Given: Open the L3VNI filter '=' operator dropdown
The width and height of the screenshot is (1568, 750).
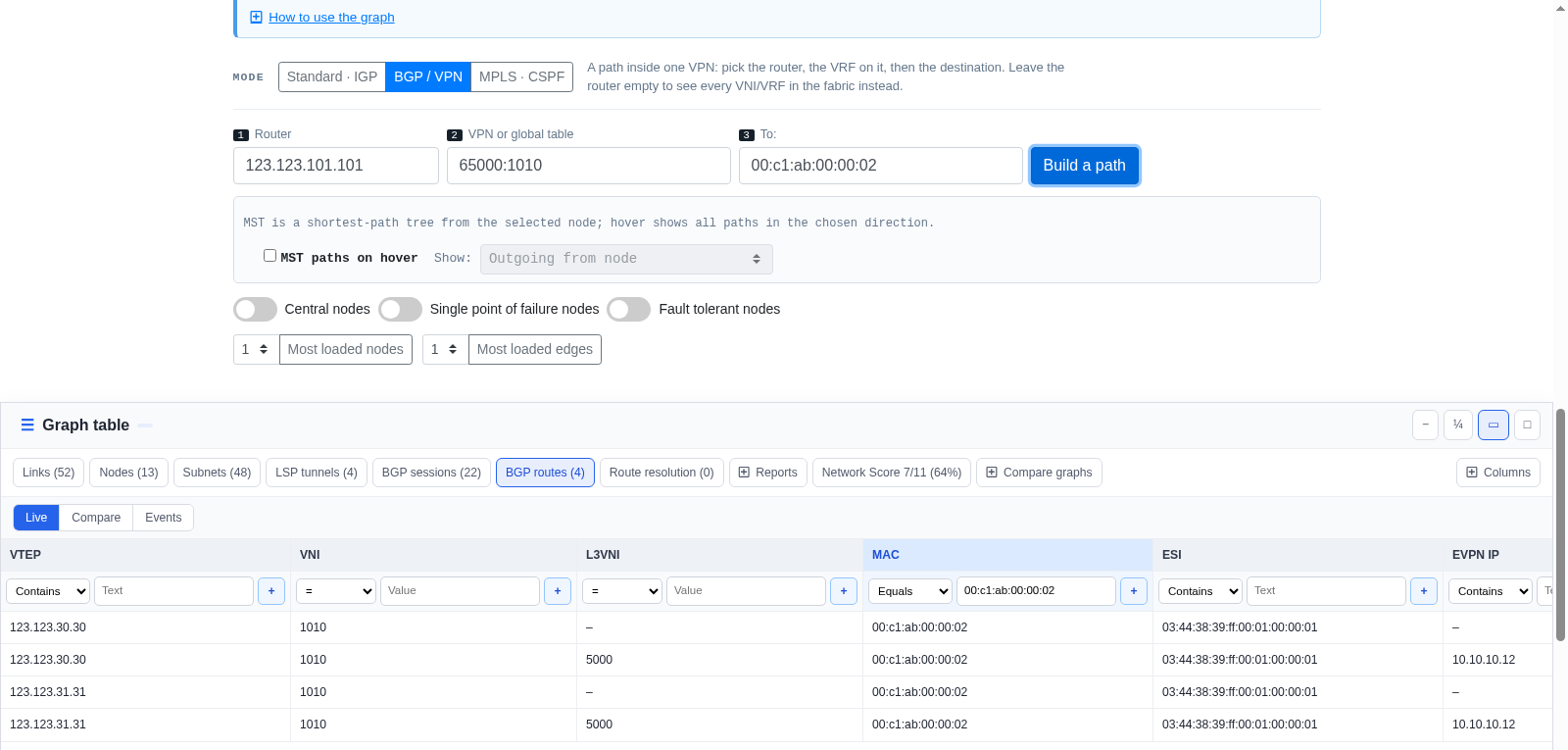Looking at the screenshot, I should (x=622, y=591).
